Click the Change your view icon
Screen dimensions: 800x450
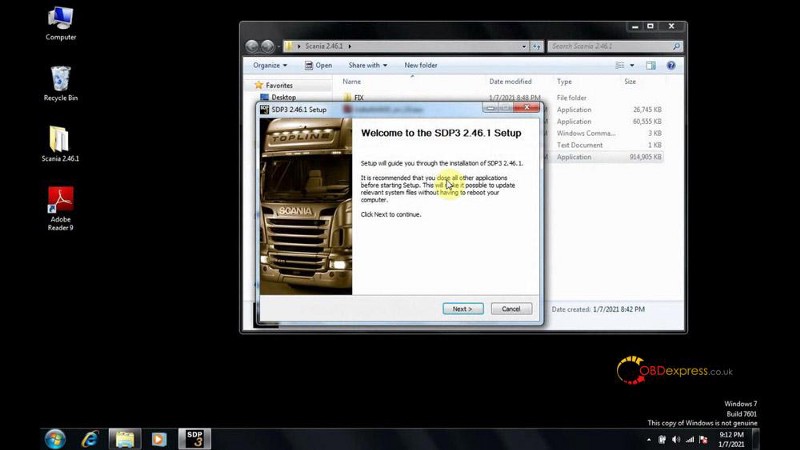click(x=620, y=65)
